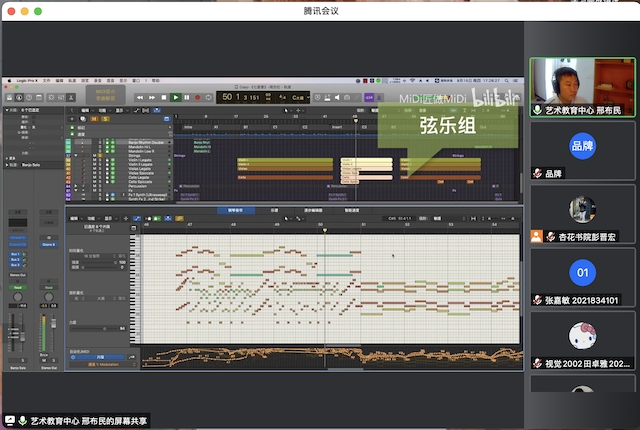The image size is (640, 430).
Task: Adjust the 强度 quantize strength slider
Action: [98, 262]
